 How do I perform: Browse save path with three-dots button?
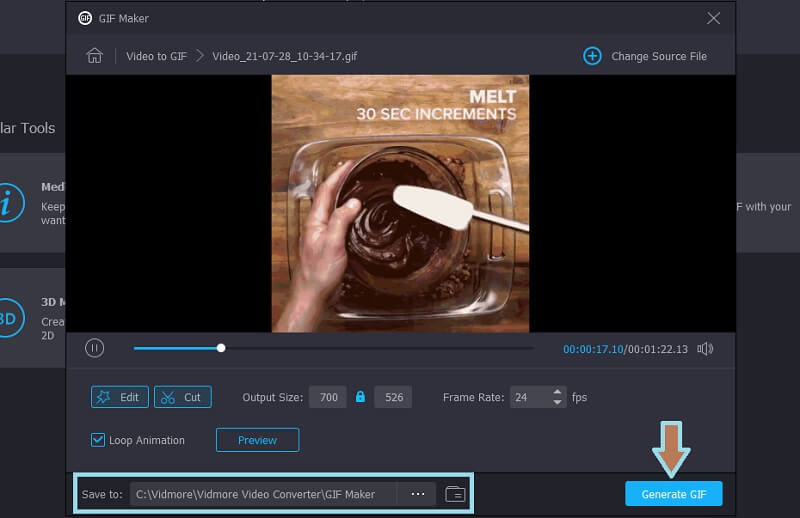tap(417, 494)
